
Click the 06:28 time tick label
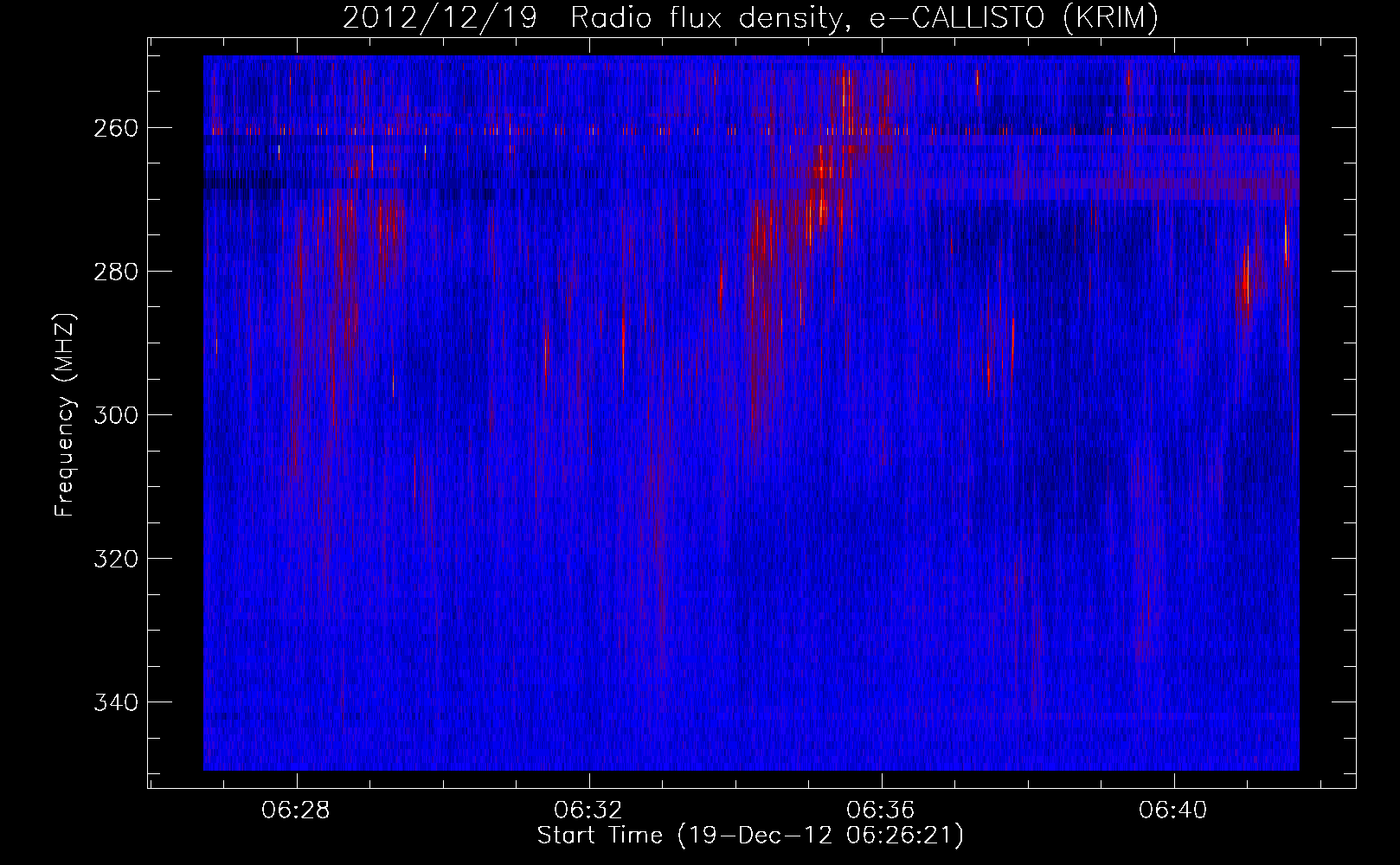click(x=296, y=811)
